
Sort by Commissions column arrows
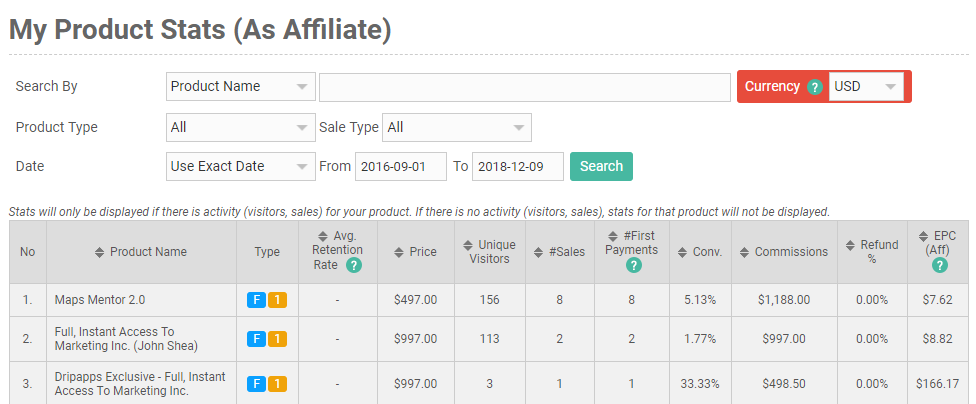point(744,252)
